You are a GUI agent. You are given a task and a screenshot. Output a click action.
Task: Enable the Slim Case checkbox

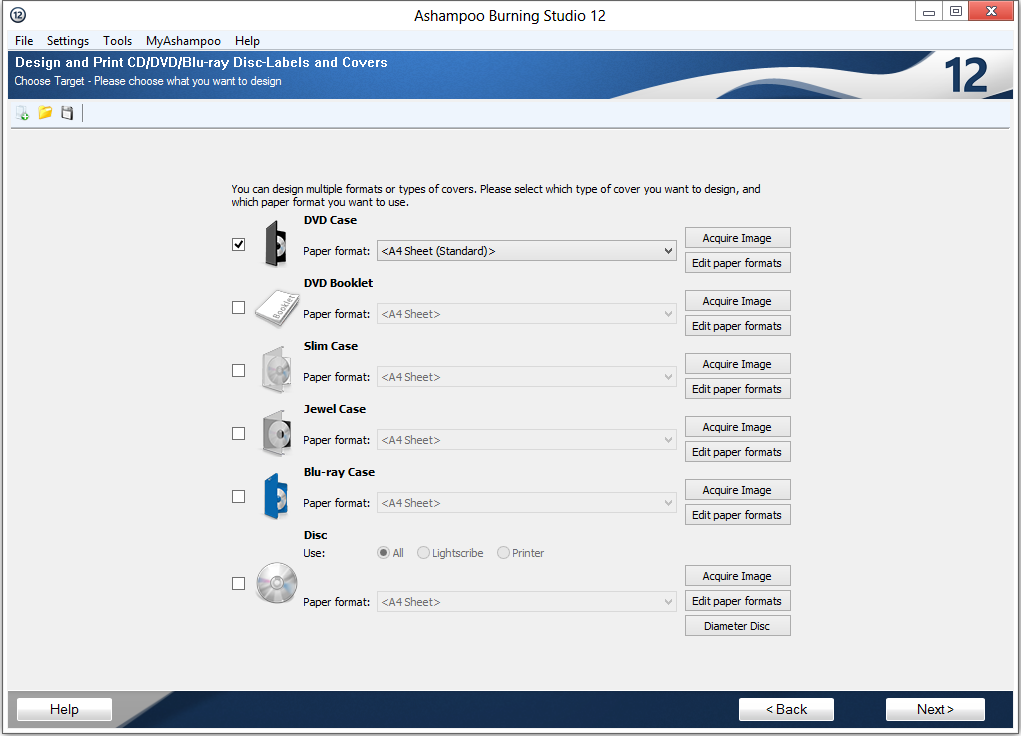238,371
